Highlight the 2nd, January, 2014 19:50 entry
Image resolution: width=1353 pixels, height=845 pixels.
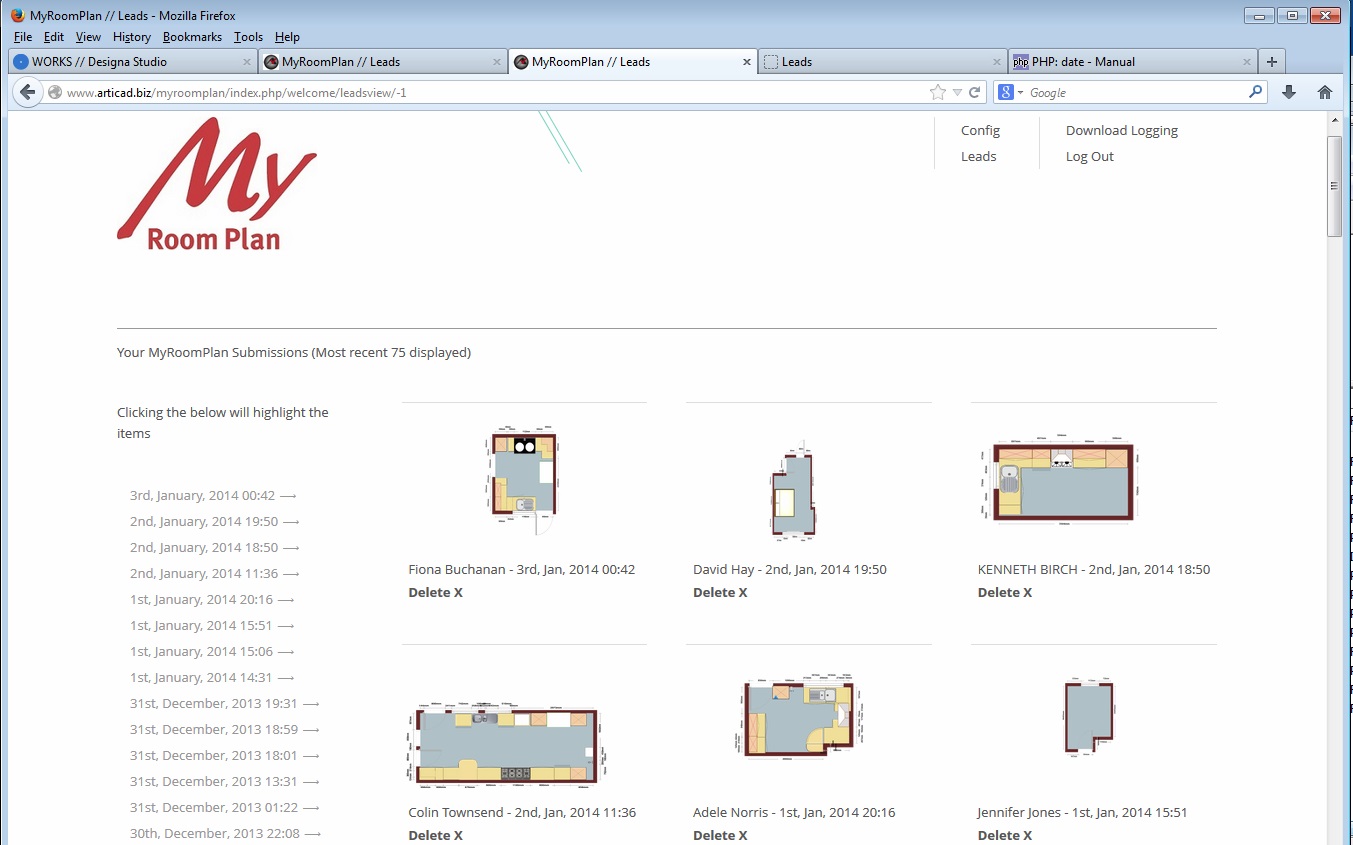(x=215, y=521)
